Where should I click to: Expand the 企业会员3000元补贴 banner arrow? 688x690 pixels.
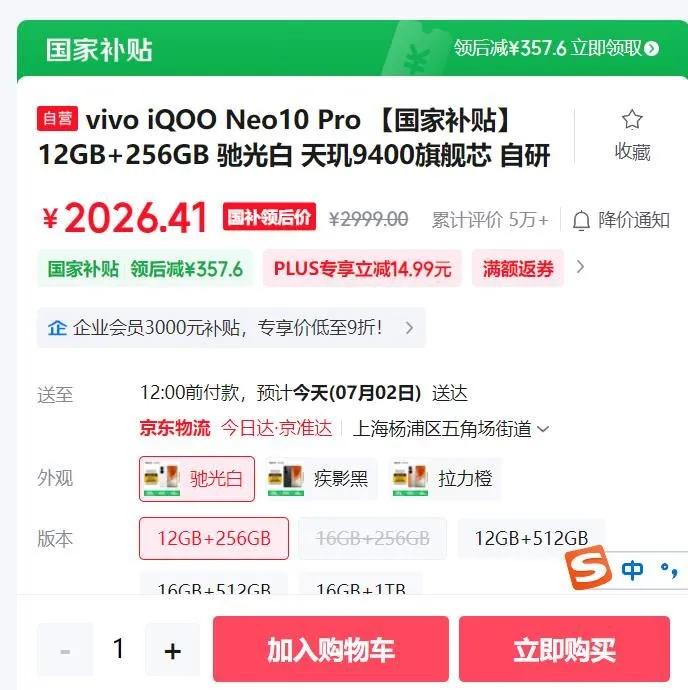tap(409, 328)
